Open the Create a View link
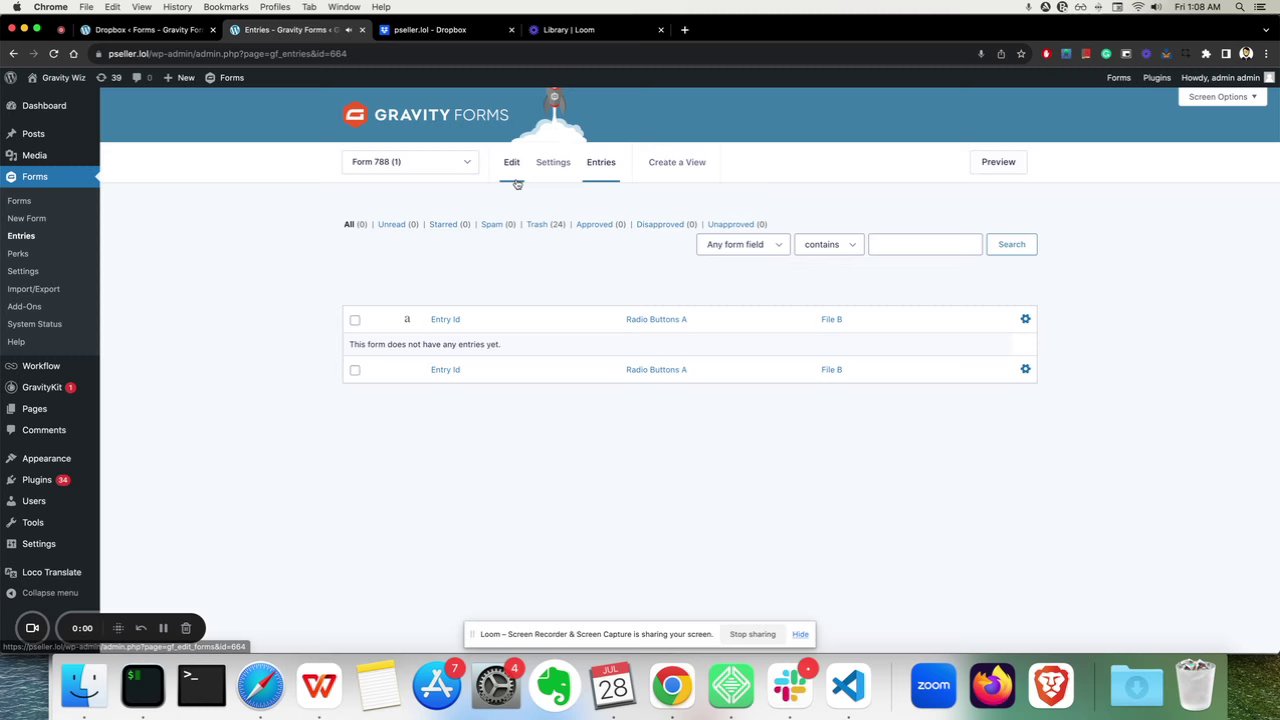 [x=677, y=162]
